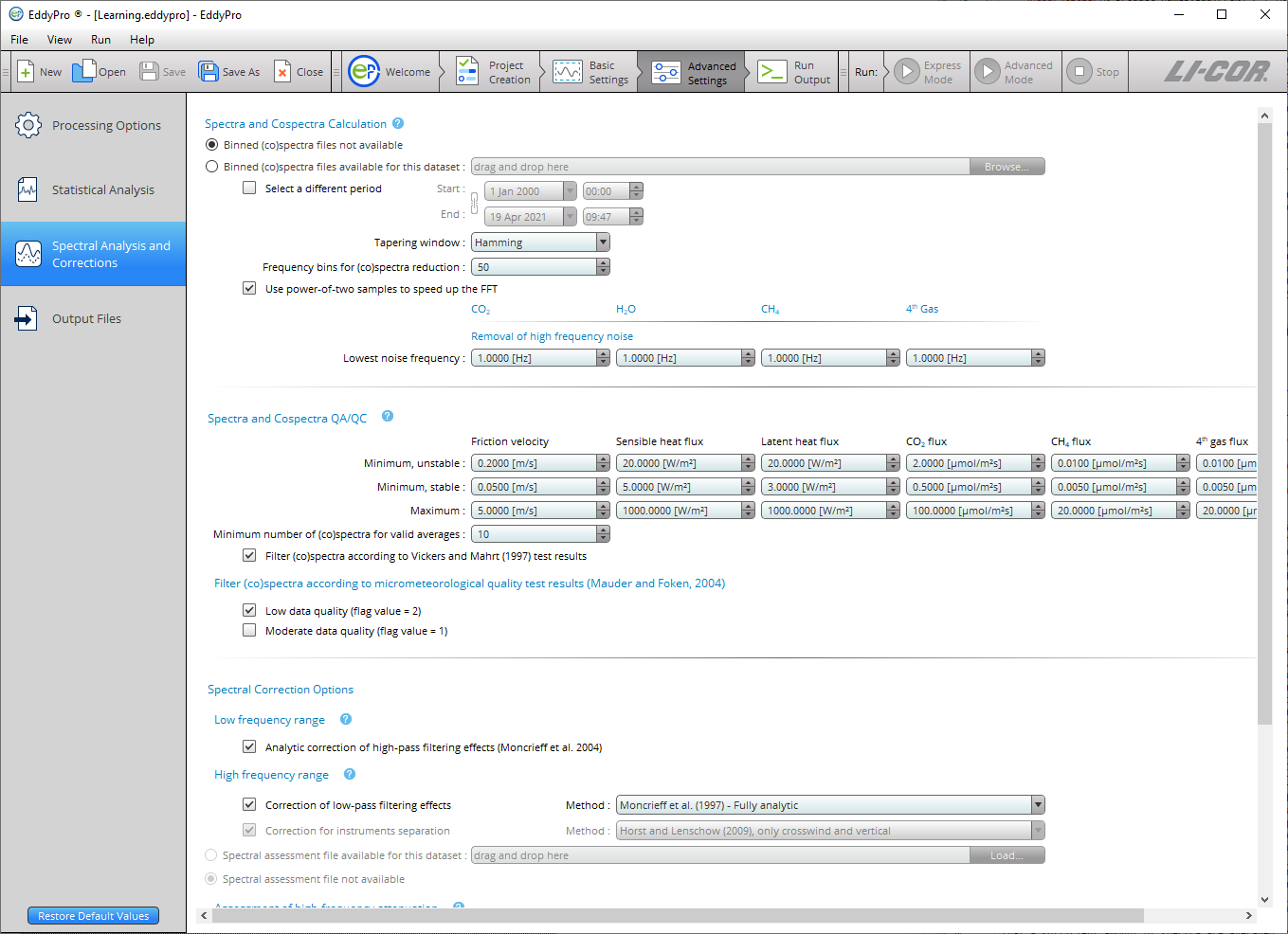The width and height of the screenshot is (1288, 934).
Task: Click the Open project icon
Action: tap(84, 72)
